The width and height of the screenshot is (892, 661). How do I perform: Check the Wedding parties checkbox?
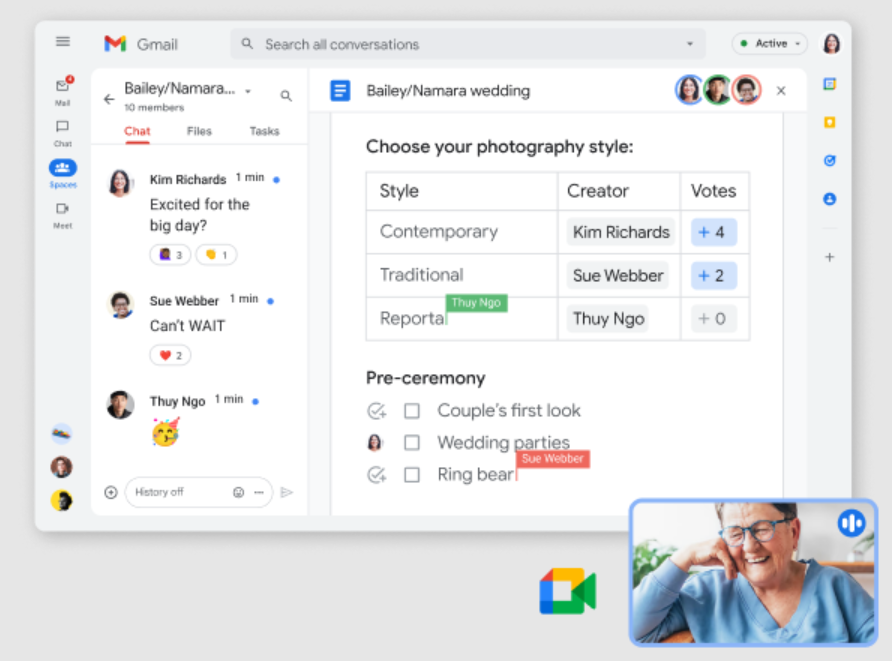click(x=412, y=443)
